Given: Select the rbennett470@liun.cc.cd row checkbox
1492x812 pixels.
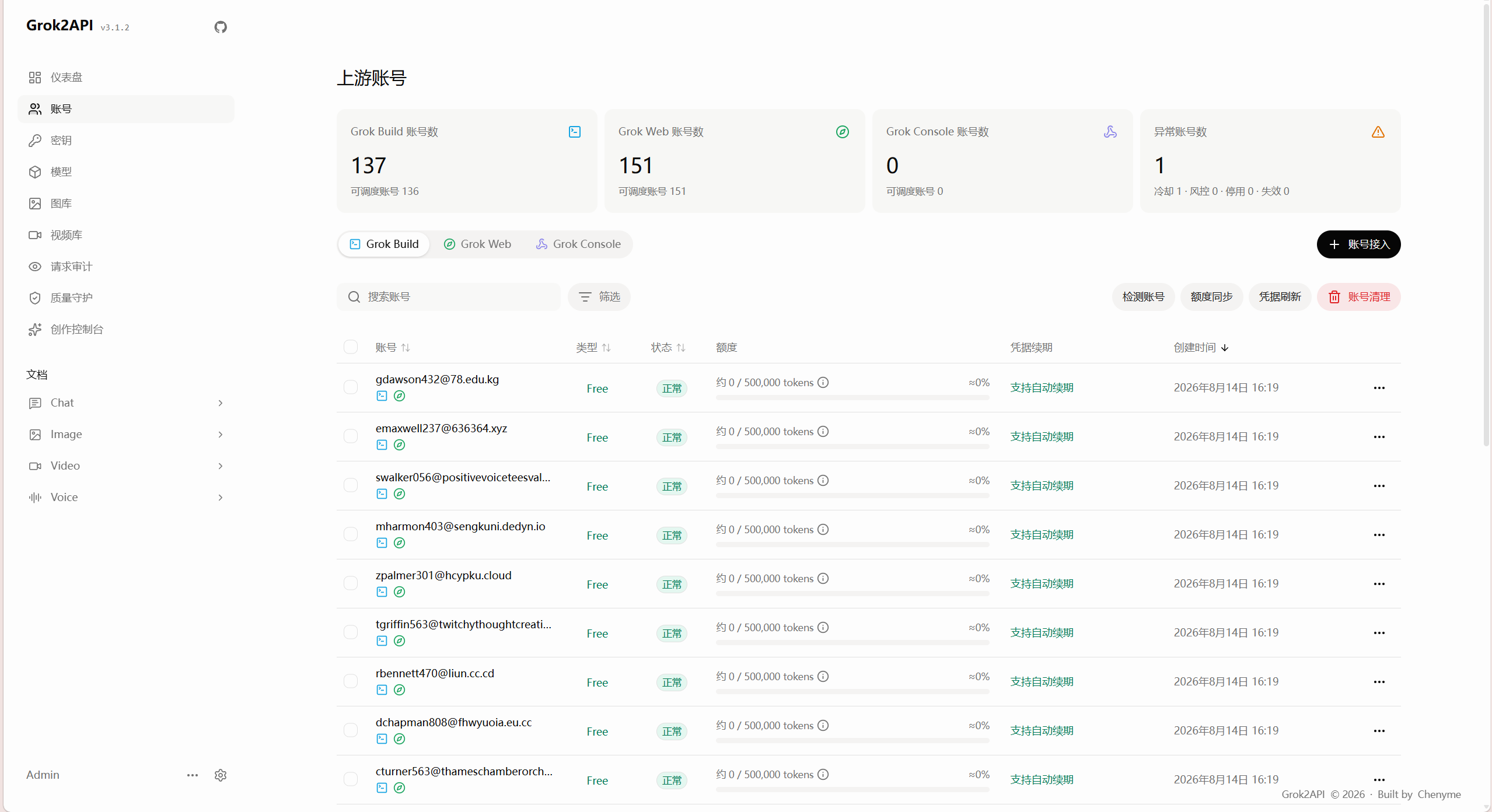Looking at the screenshot, I should point(351,681).
